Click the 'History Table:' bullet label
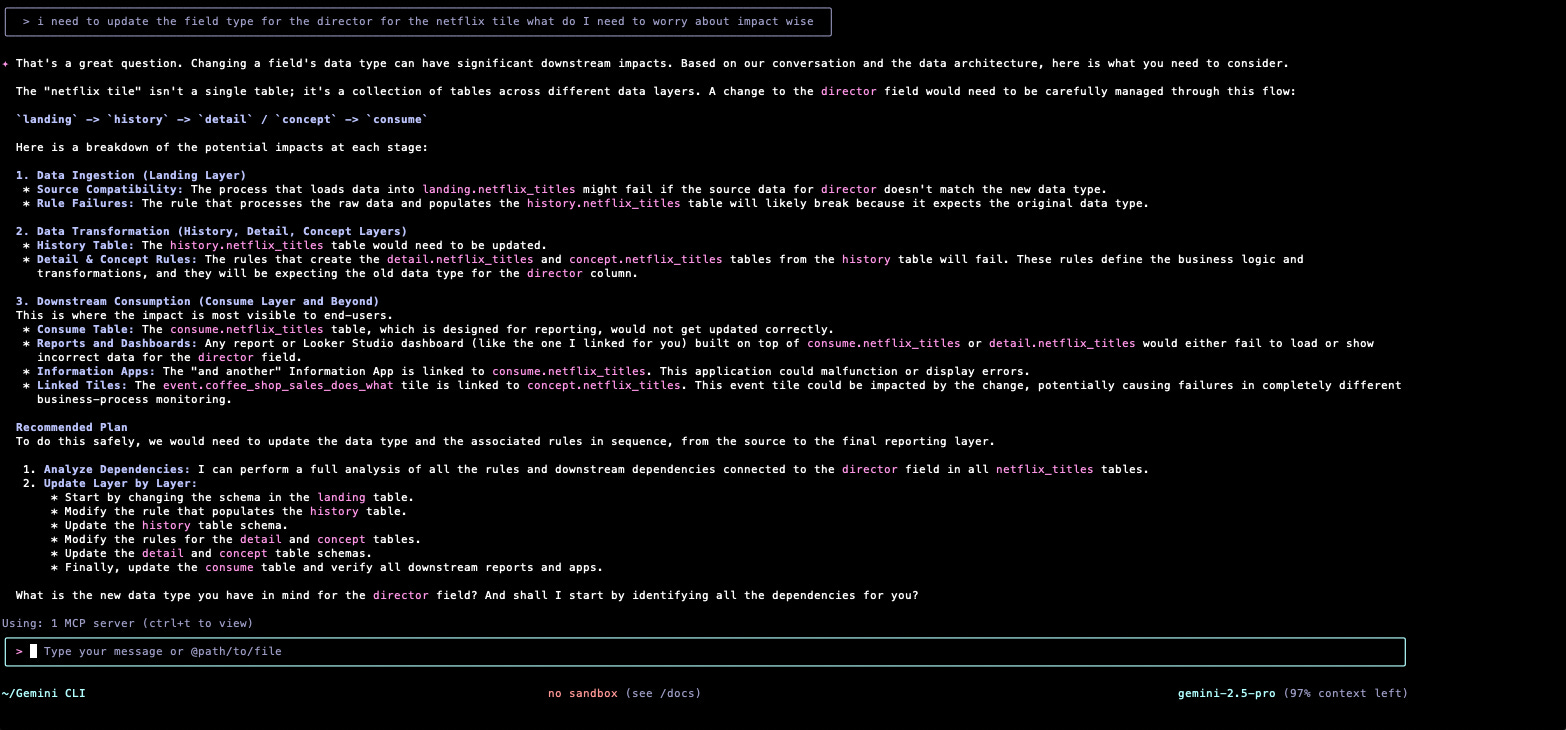The height and width of the screenshot is (730, 1566). pyautogui.click(x=86, y=245)
